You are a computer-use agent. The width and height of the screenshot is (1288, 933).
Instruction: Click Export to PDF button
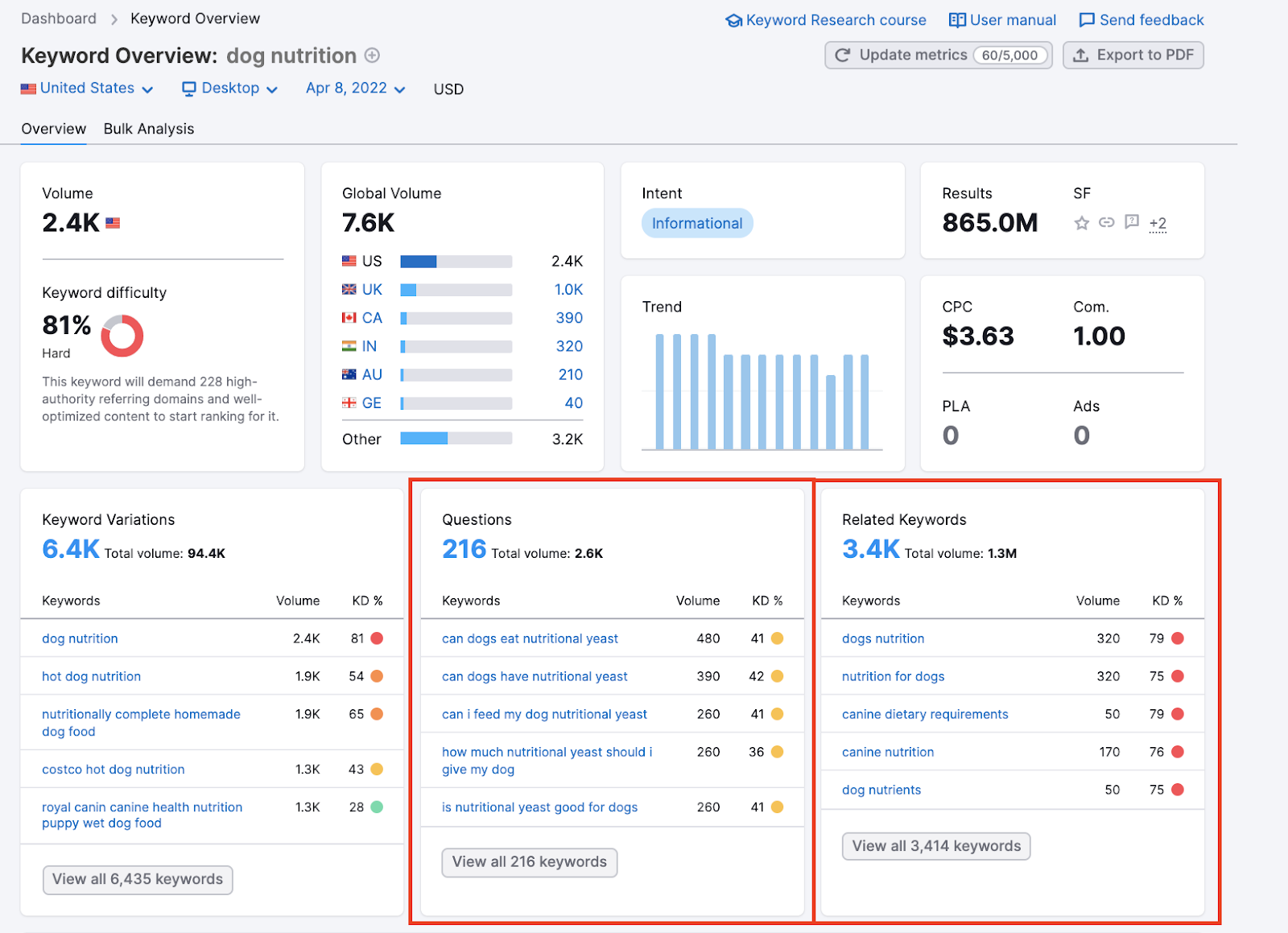pyautogui.click(x=1133, y=56)
